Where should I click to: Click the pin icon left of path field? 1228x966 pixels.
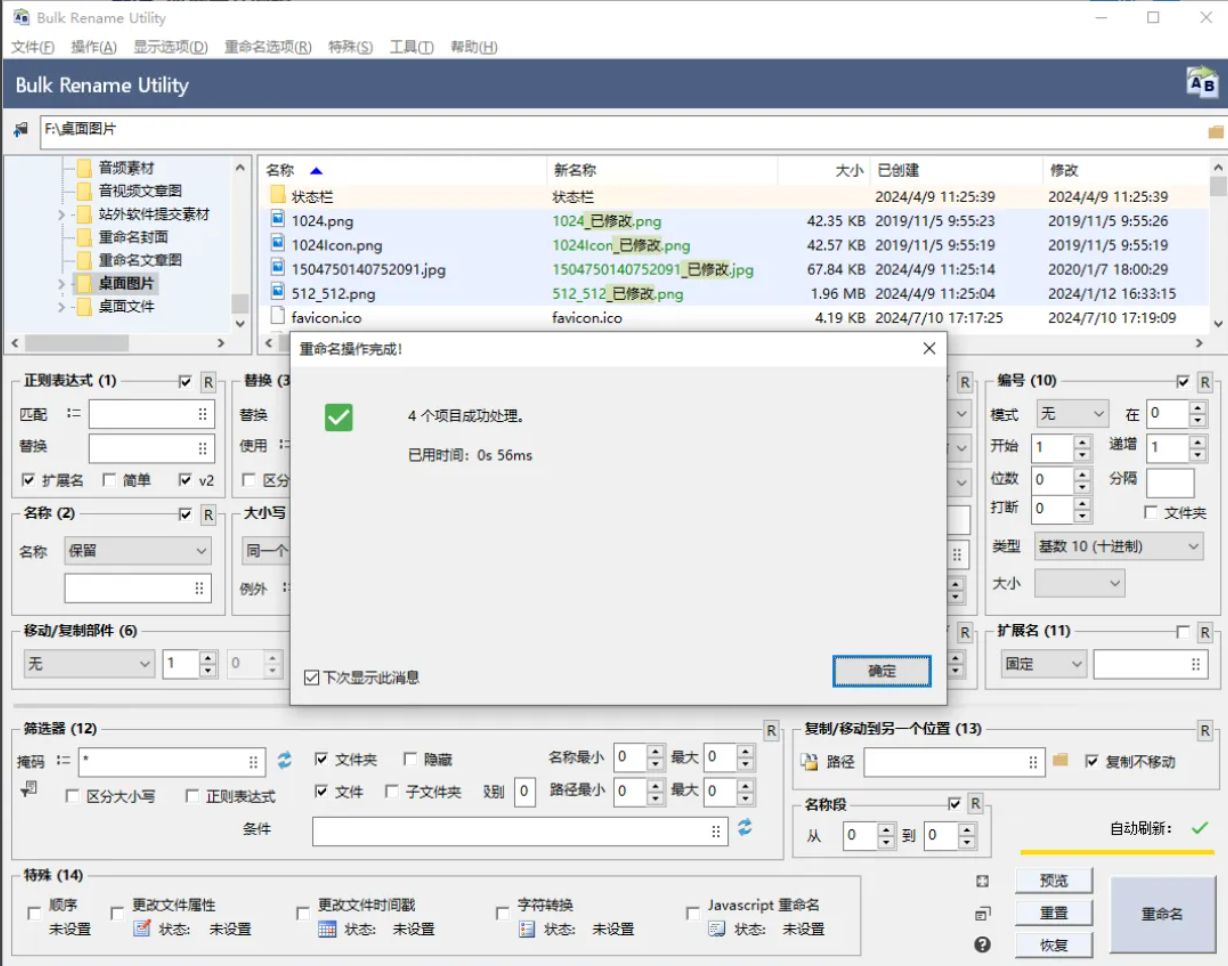coord(20,130)
